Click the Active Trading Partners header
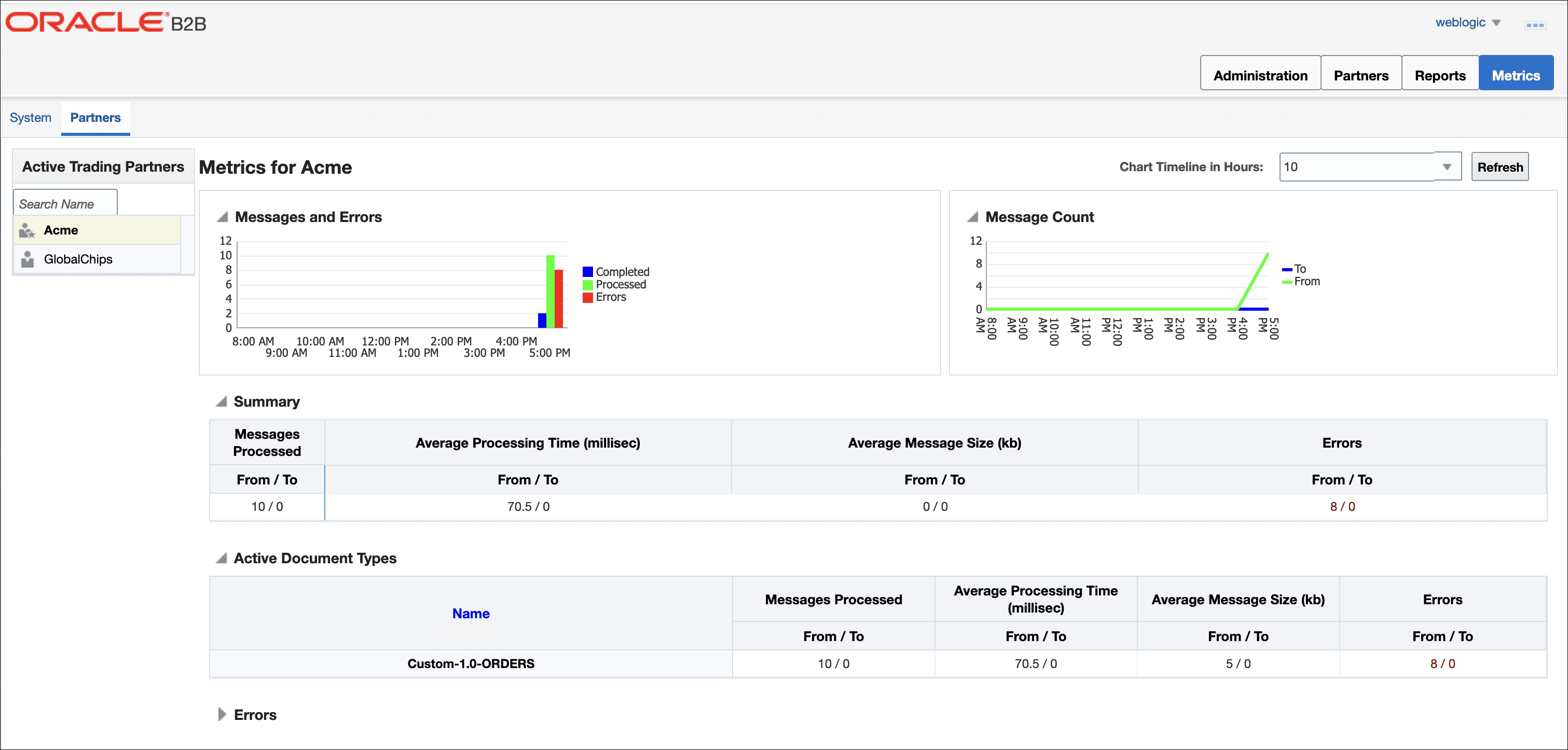The height and width of the screenshot is (750, 1568). (x=103, y=166)
